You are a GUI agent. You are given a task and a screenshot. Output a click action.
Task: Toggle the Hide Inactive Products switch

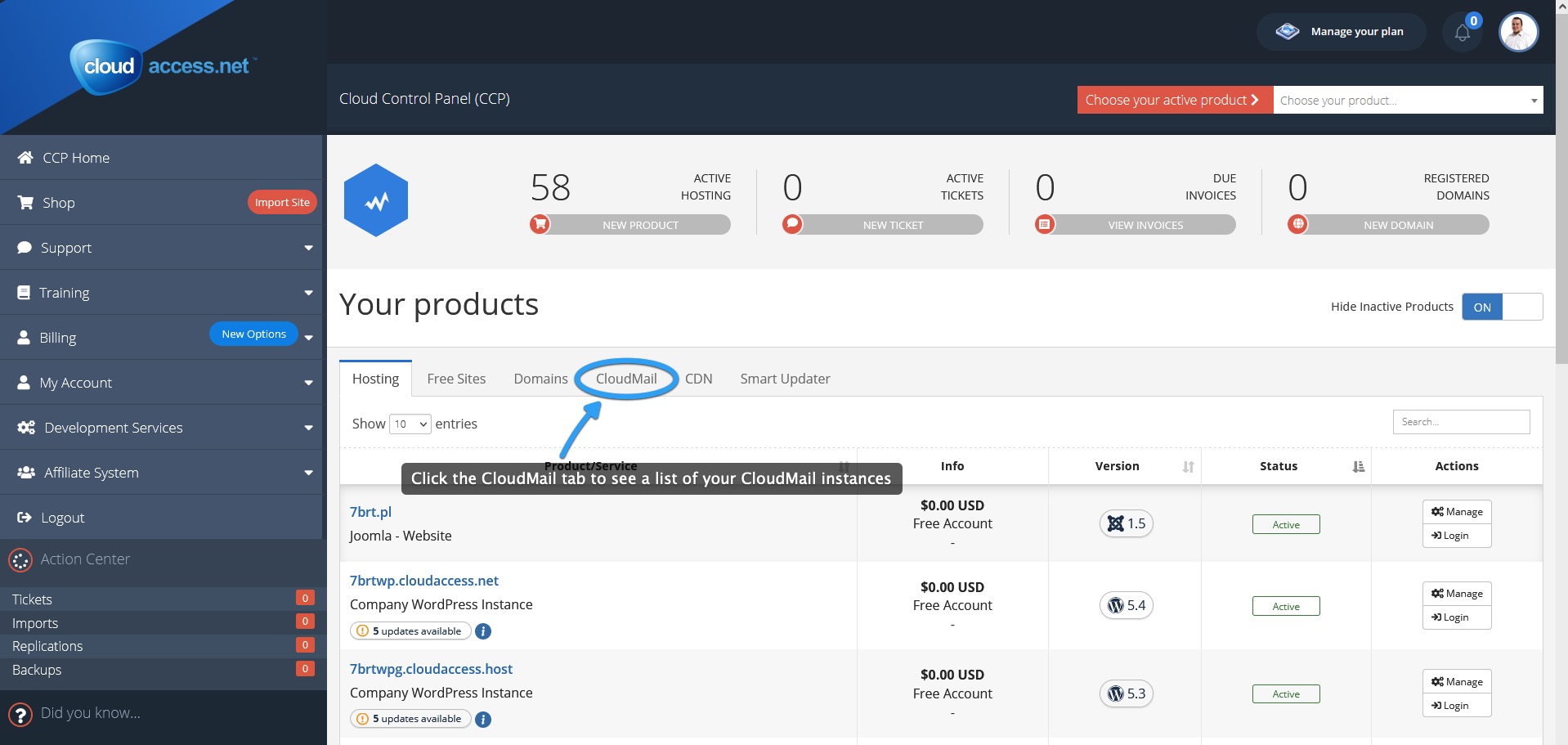pos(1502,307)
